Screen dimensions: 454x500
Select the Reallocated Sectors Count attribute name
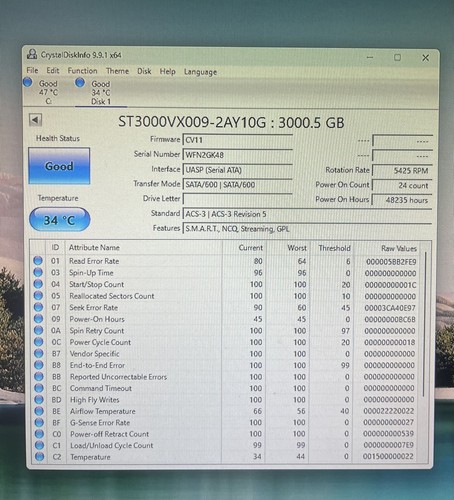pyautogui.click(x=112, y=296)
